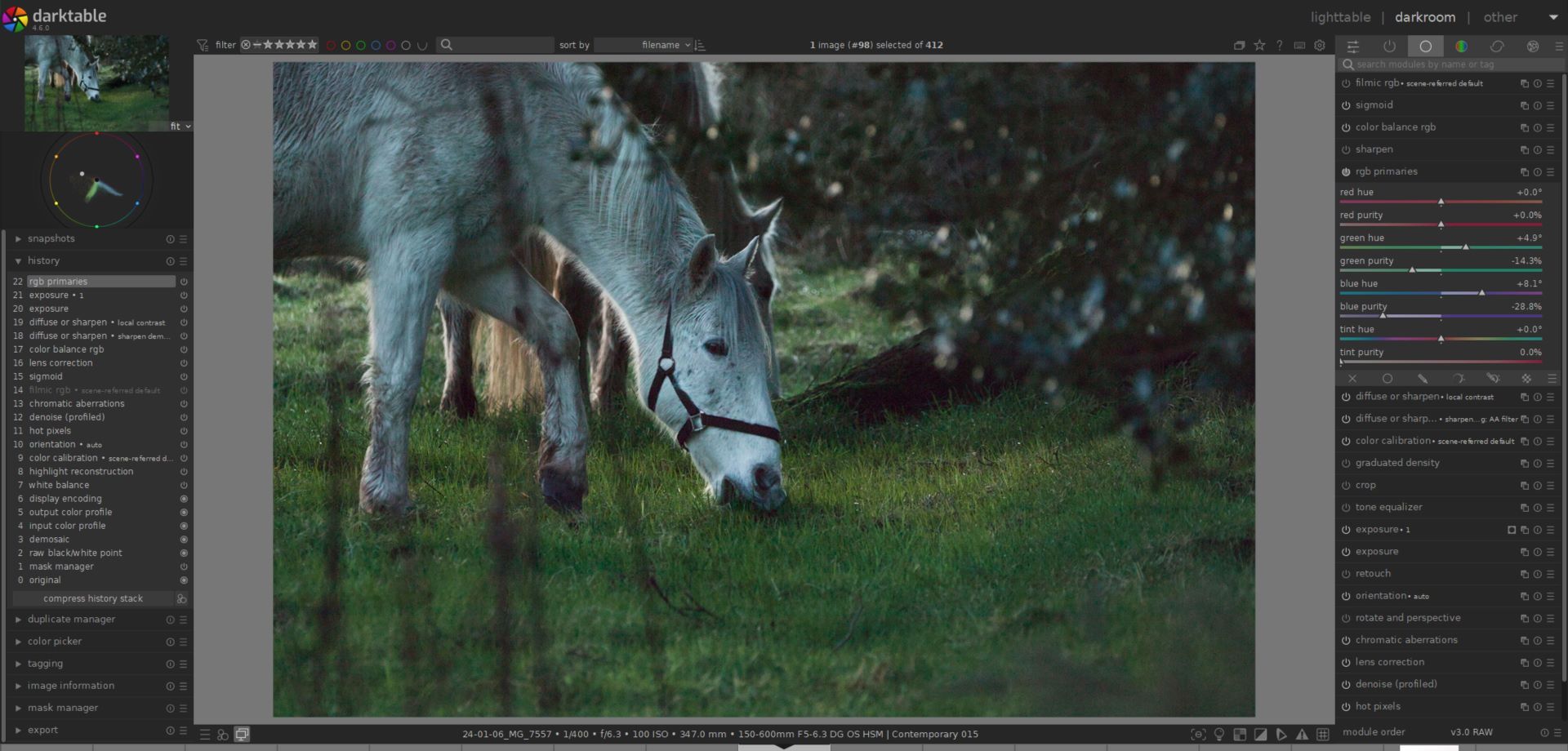Toggle the second darkroom window icon
The image size is (1568, 751).
coord(242,735)
